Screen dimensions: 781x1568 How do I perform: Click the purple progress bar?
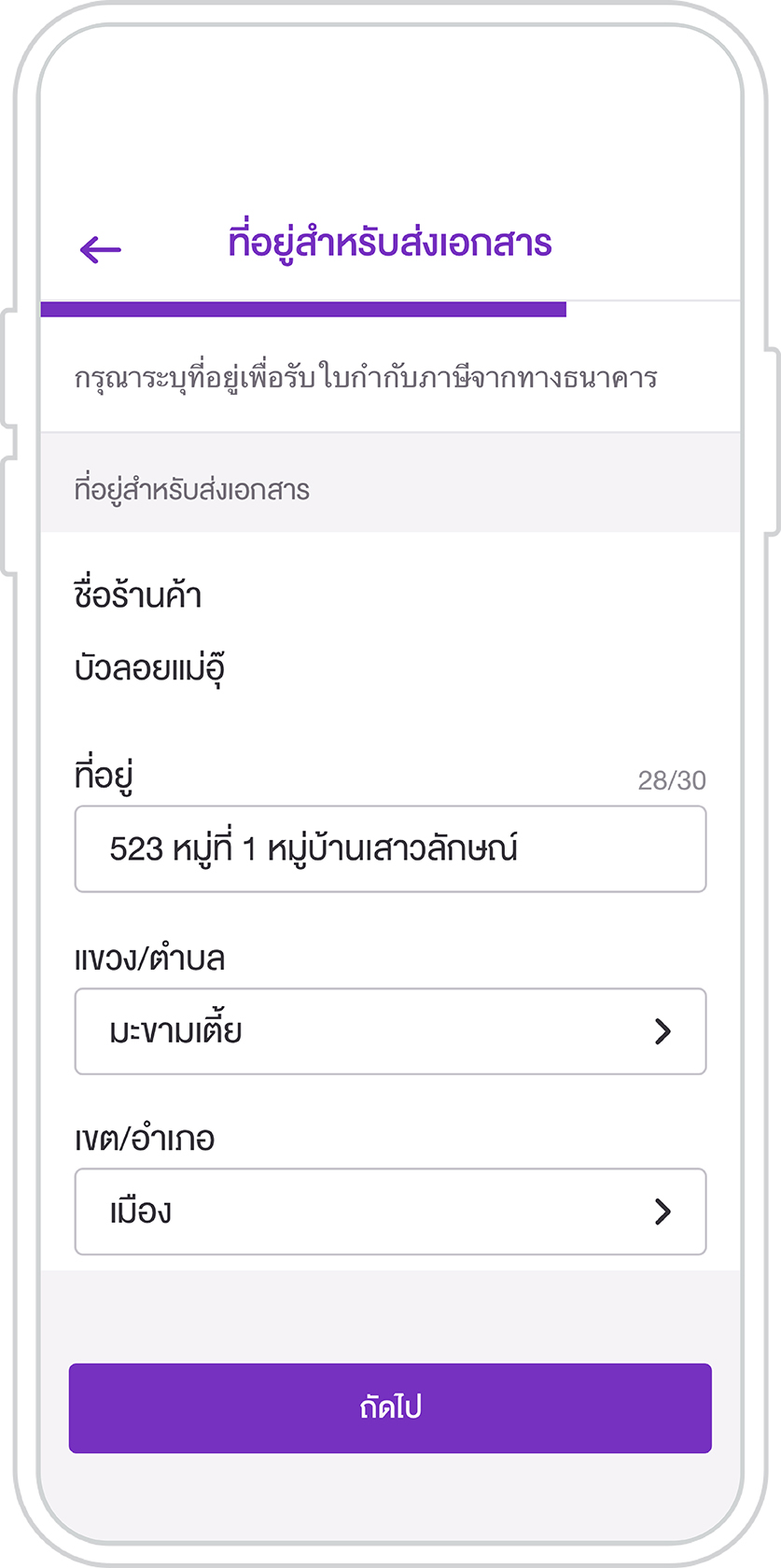click(x=303, y=309)
